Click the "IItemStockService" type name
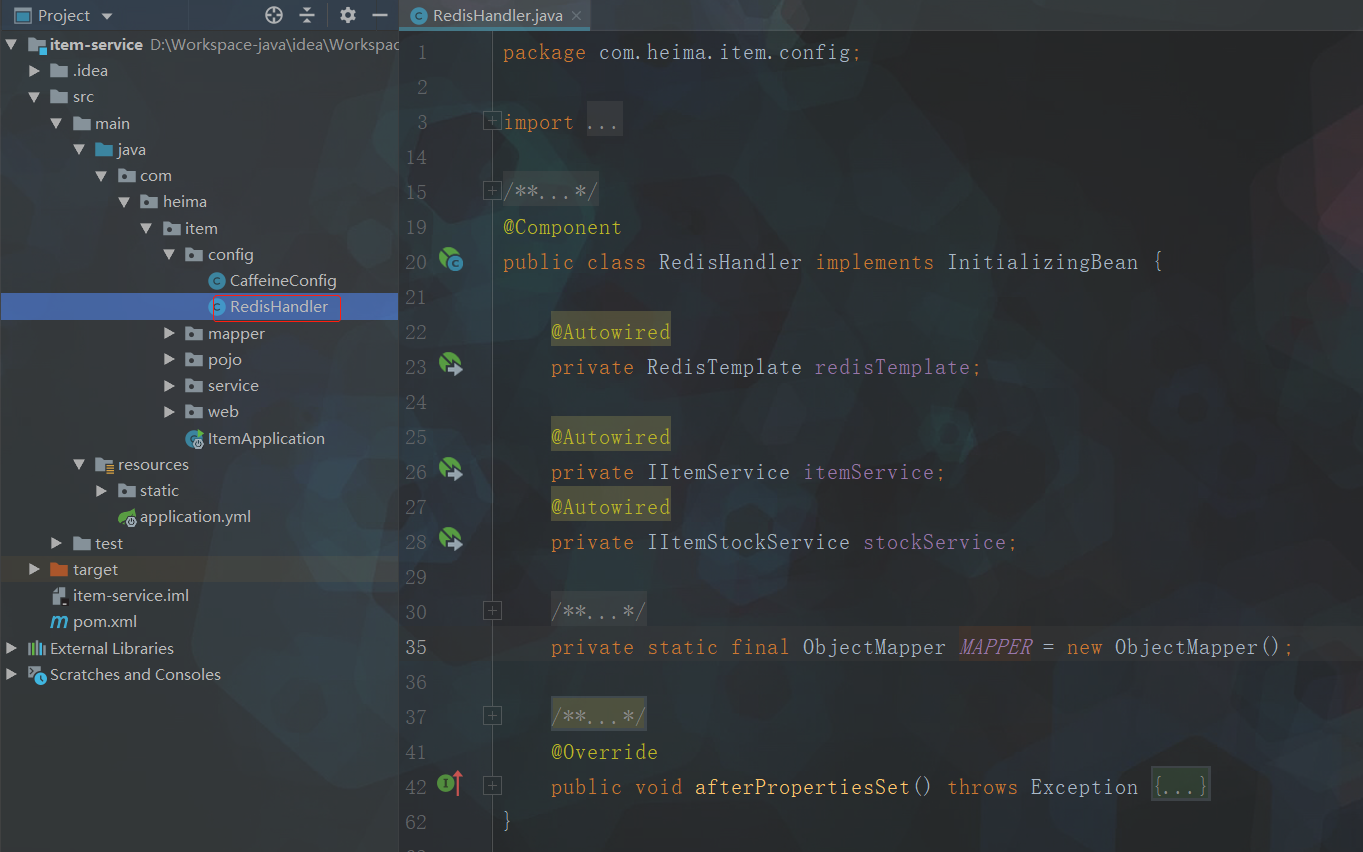This screenshot has width=1363, height=852. point(748,542)
